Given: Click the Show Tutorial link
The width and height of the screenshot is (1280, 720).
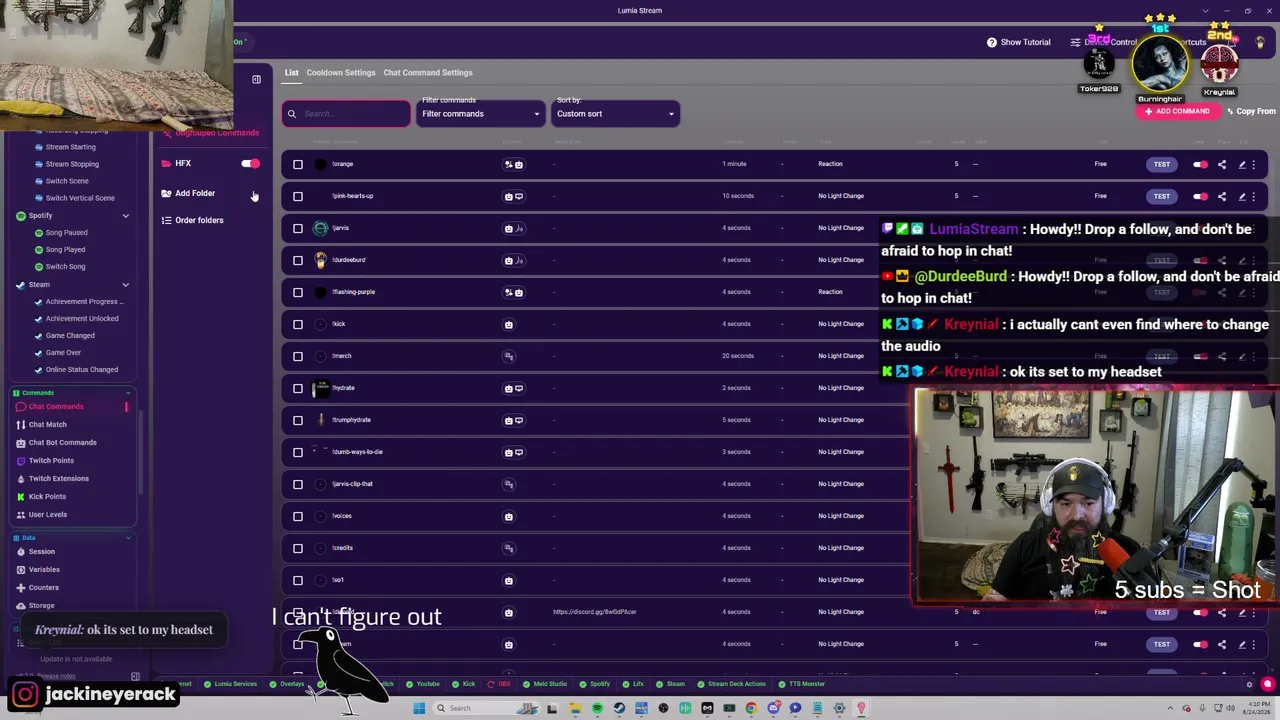Looking at the screenshot, I should [1025, 42].
